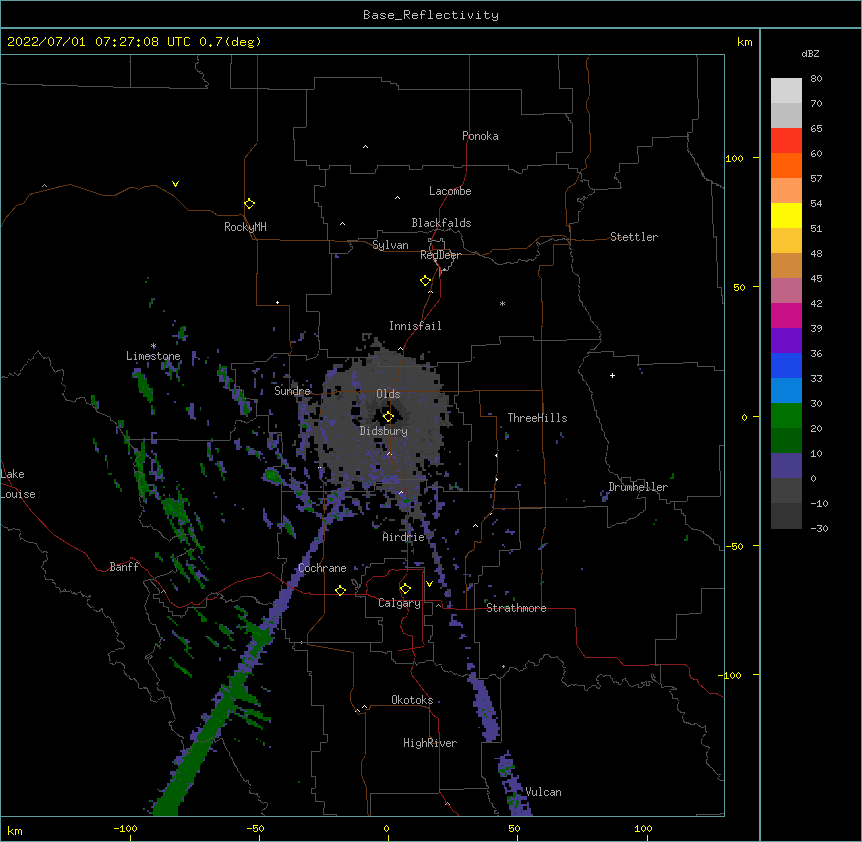Click the right axis -50 km tick label
This screenshot has height=842, width=862.
click(734, 546)
